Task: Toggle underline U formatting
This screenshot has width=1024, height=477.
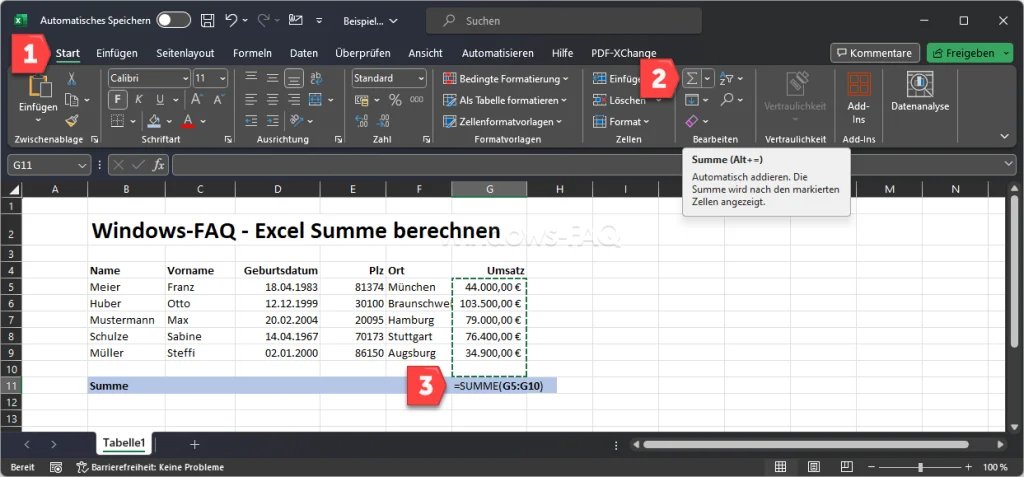Action: point(159,100)
